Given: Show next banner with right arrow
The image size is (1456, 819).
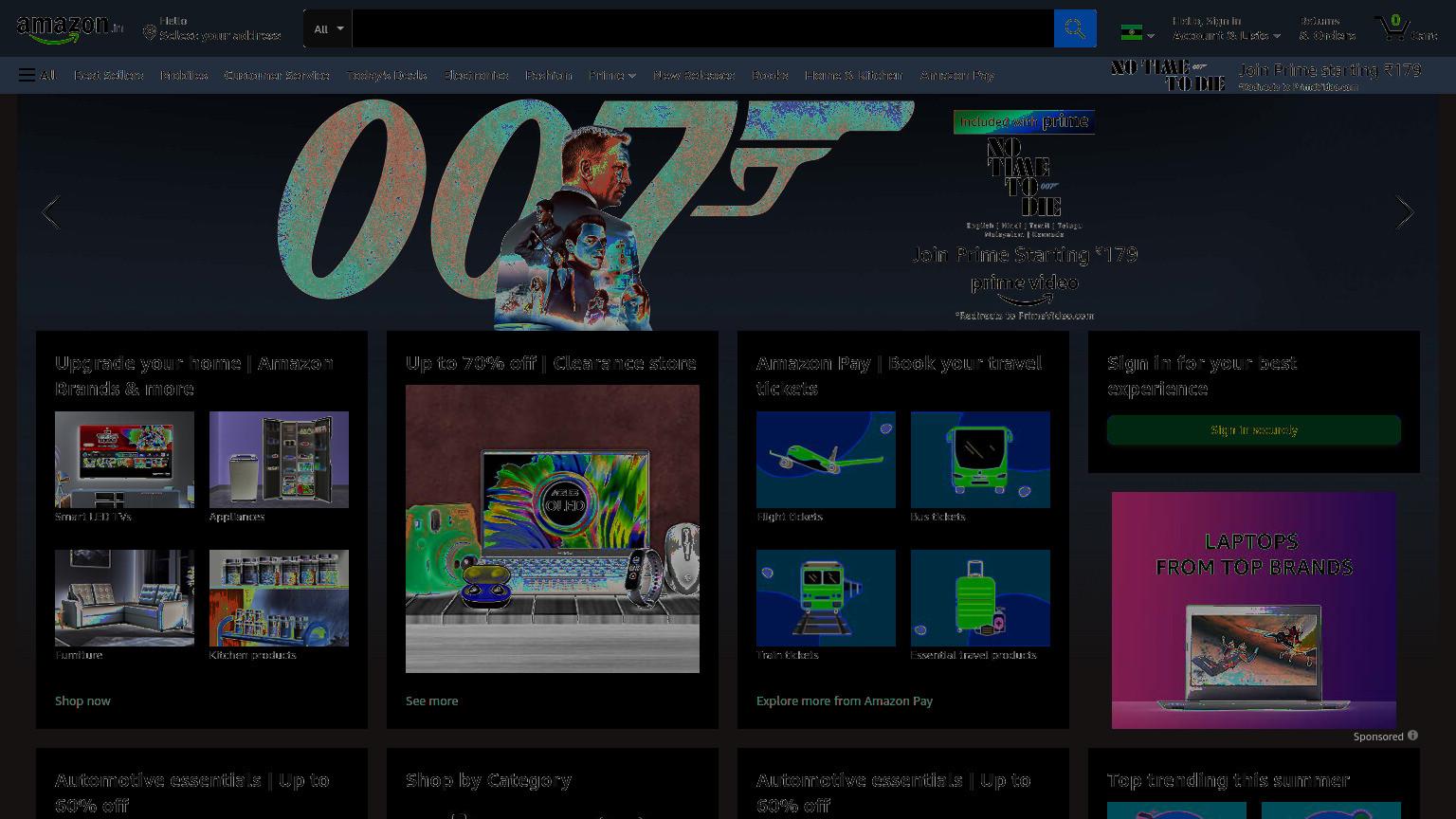Looking at the screenshot, I should coord(1405,212).
